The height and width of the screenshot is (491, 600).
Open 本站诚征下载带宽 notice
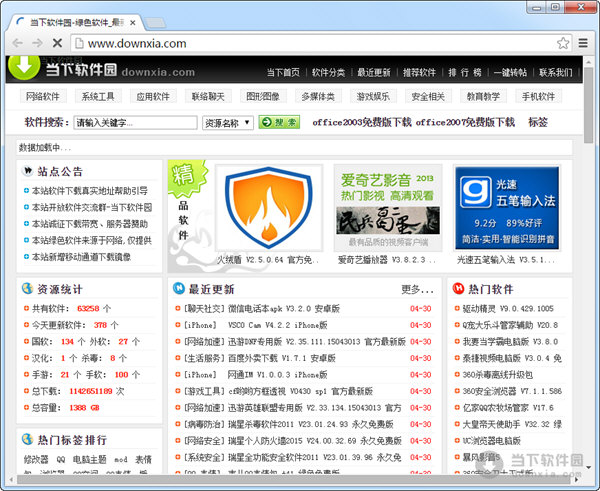pos(90,224)
